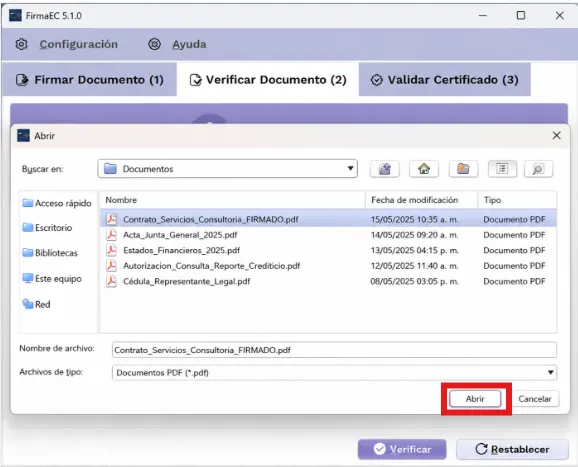Viewport: 578px width, 467px height.
Task: Switch to Firmar Documento (1) tab
Action: [x=90, y=80]
